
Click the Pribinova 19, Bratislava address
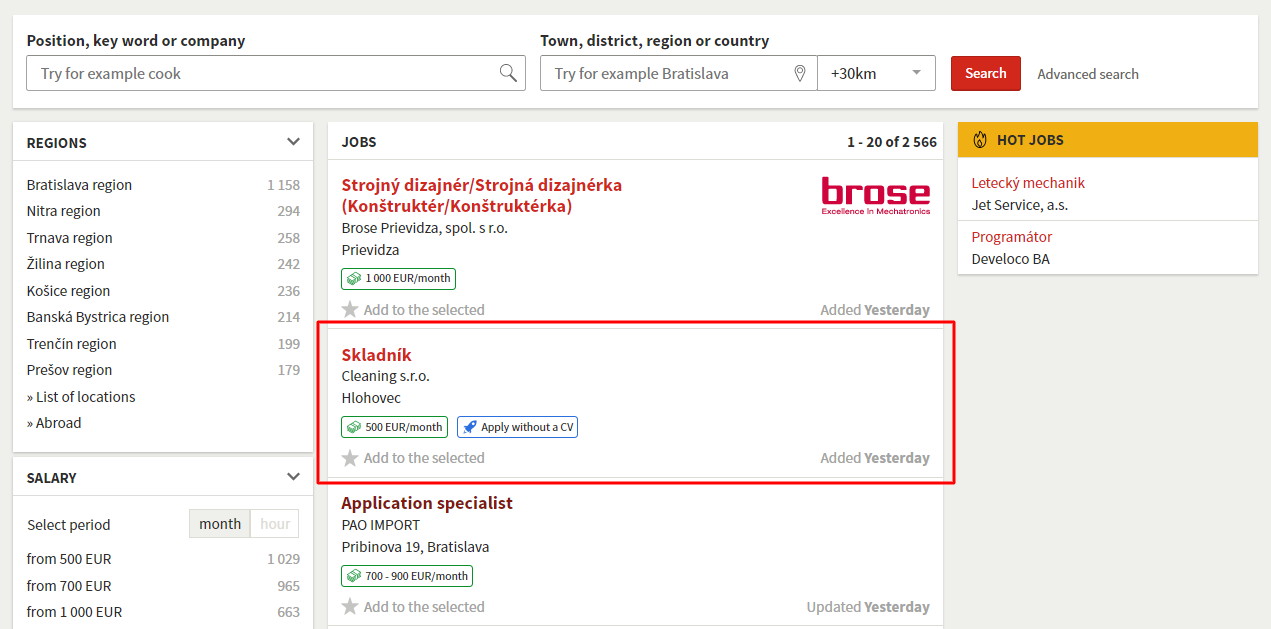tap(416, 547)
